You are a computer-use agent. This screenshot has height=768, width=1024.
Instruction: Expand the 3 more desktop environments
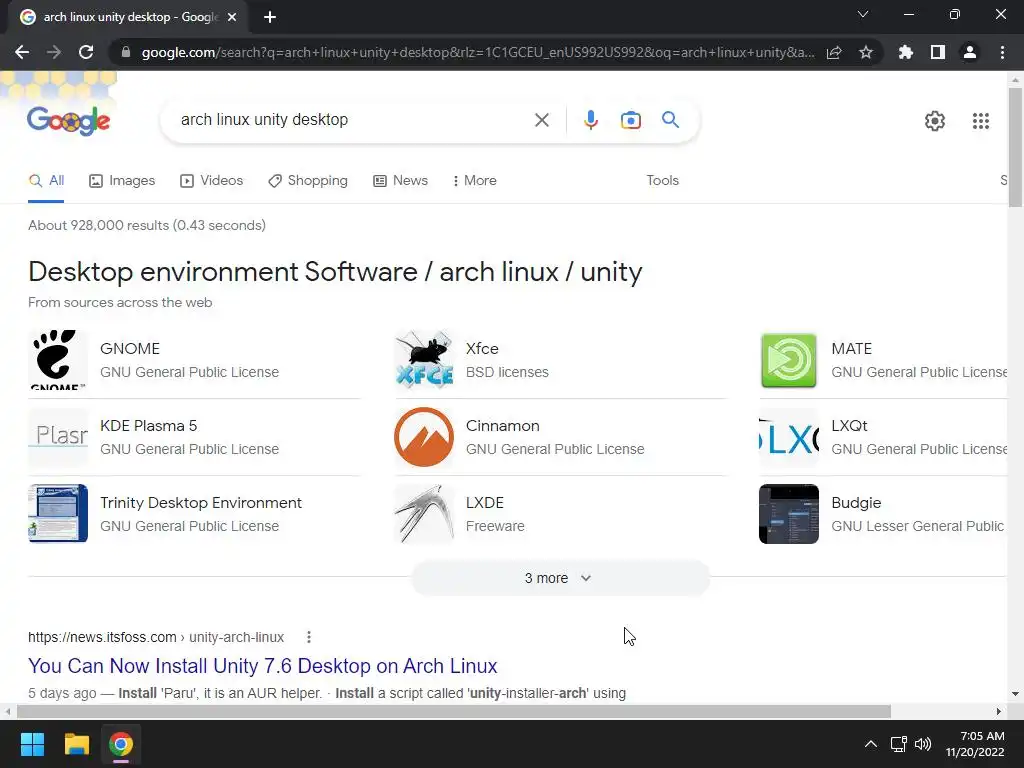point(560,578)
